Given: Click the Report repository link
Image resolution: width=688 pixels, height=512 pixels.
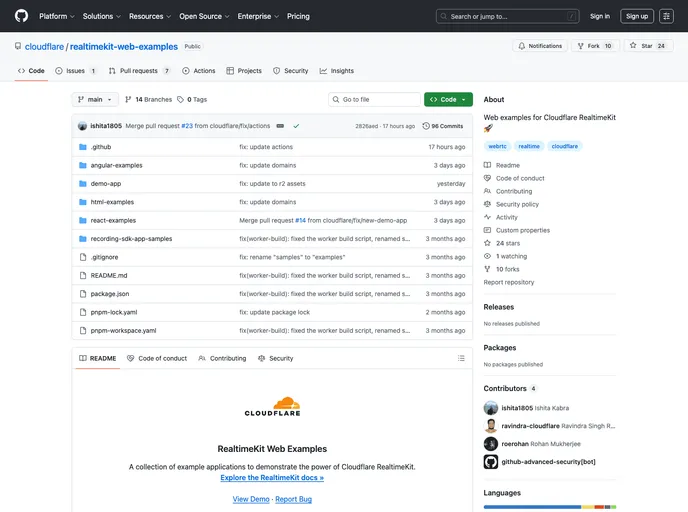Looking at the screenshot, I should (509, 282).
